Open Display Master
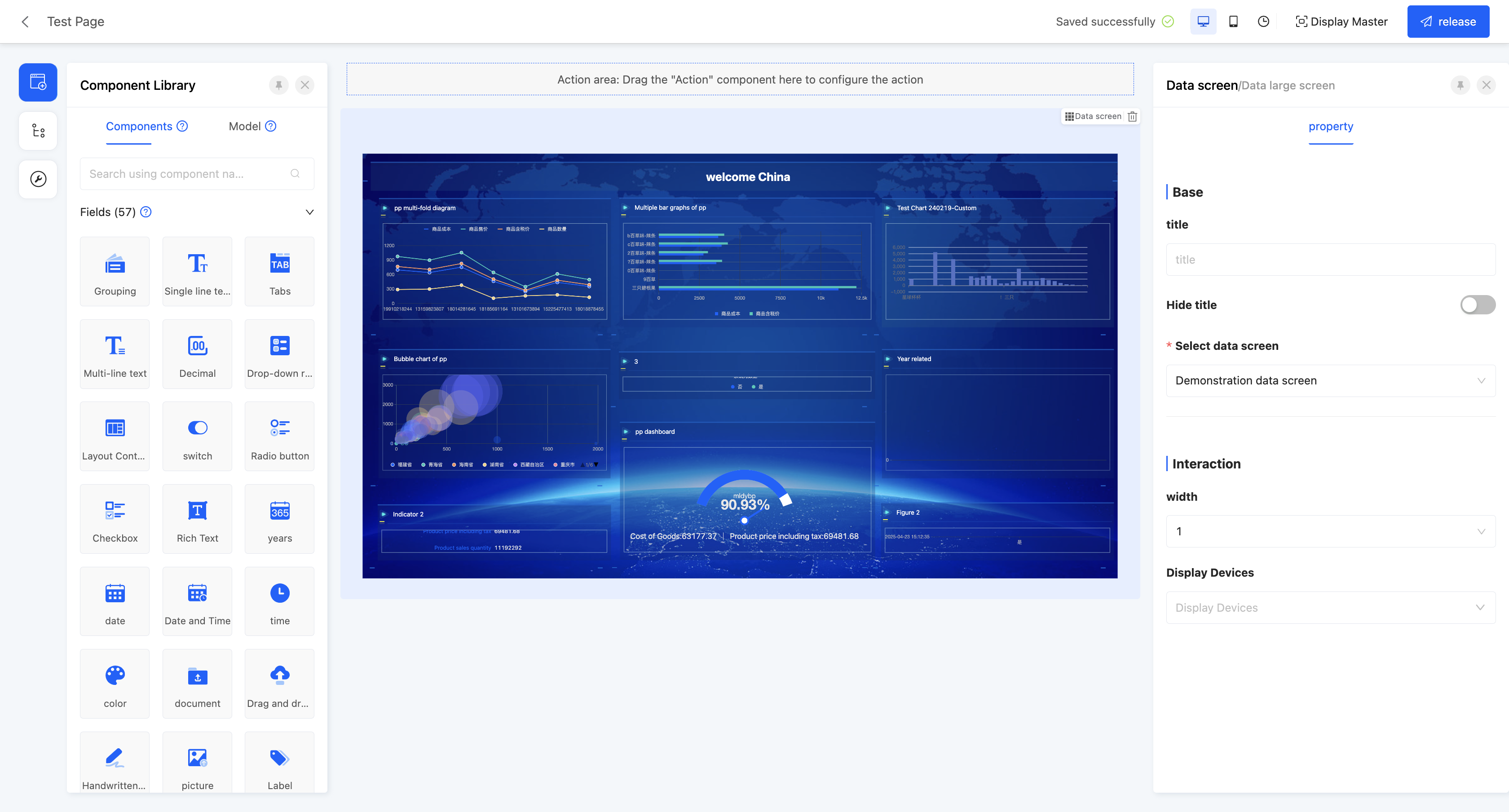This screenshot has height=812, width=1509. coord(1341,22)
